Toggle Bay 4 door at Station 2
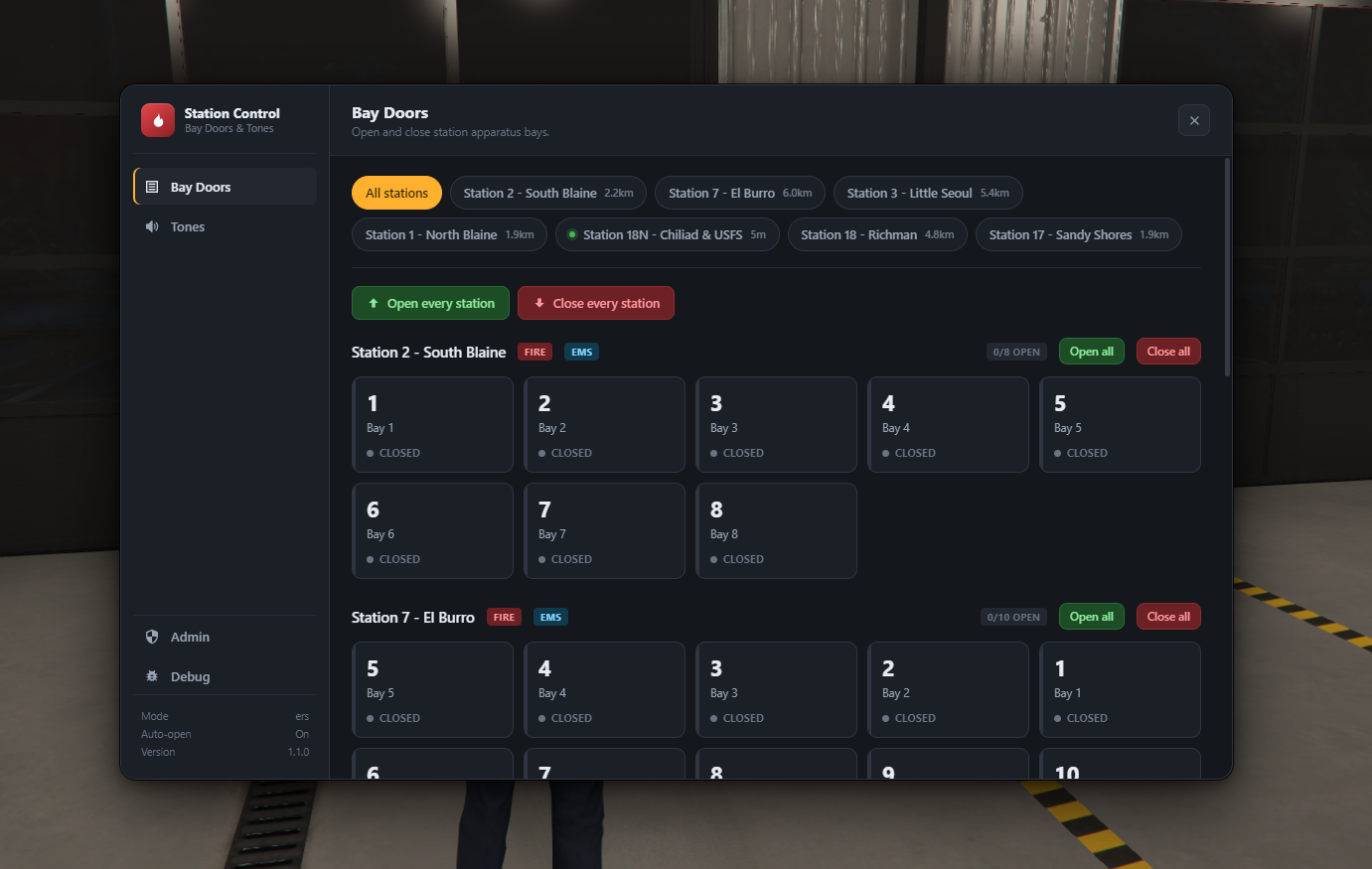1372x869 pixels. [948, 424]
